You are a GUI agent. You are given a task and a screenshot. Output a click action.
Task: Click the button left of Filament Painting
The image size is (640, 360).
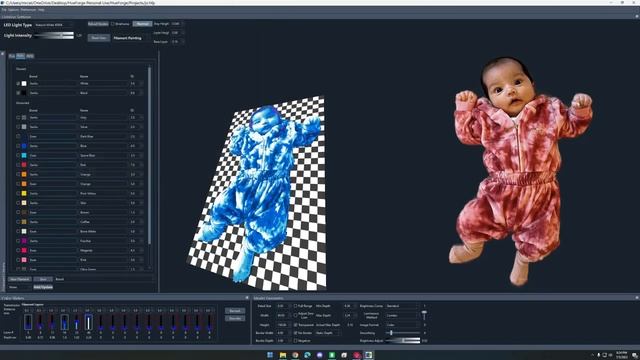pos(99,38)
